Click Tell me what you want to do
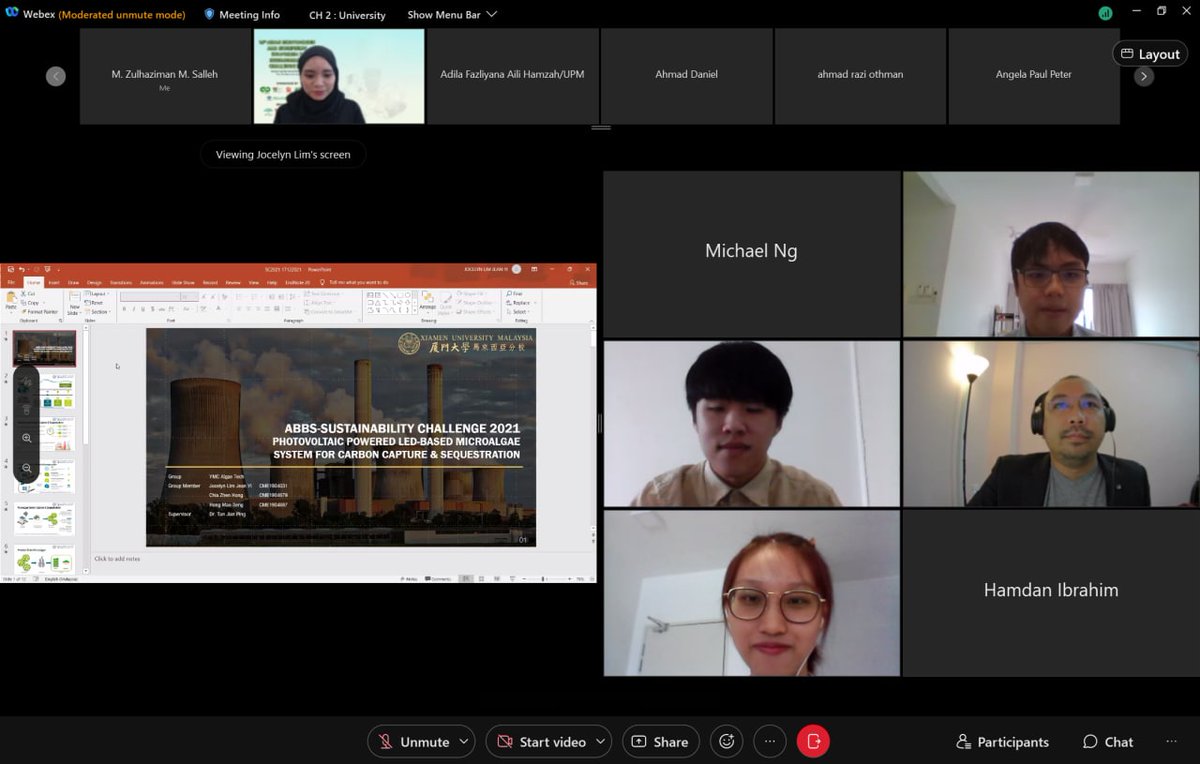This screenshot has height=764, width=1200. coord(354,282)
